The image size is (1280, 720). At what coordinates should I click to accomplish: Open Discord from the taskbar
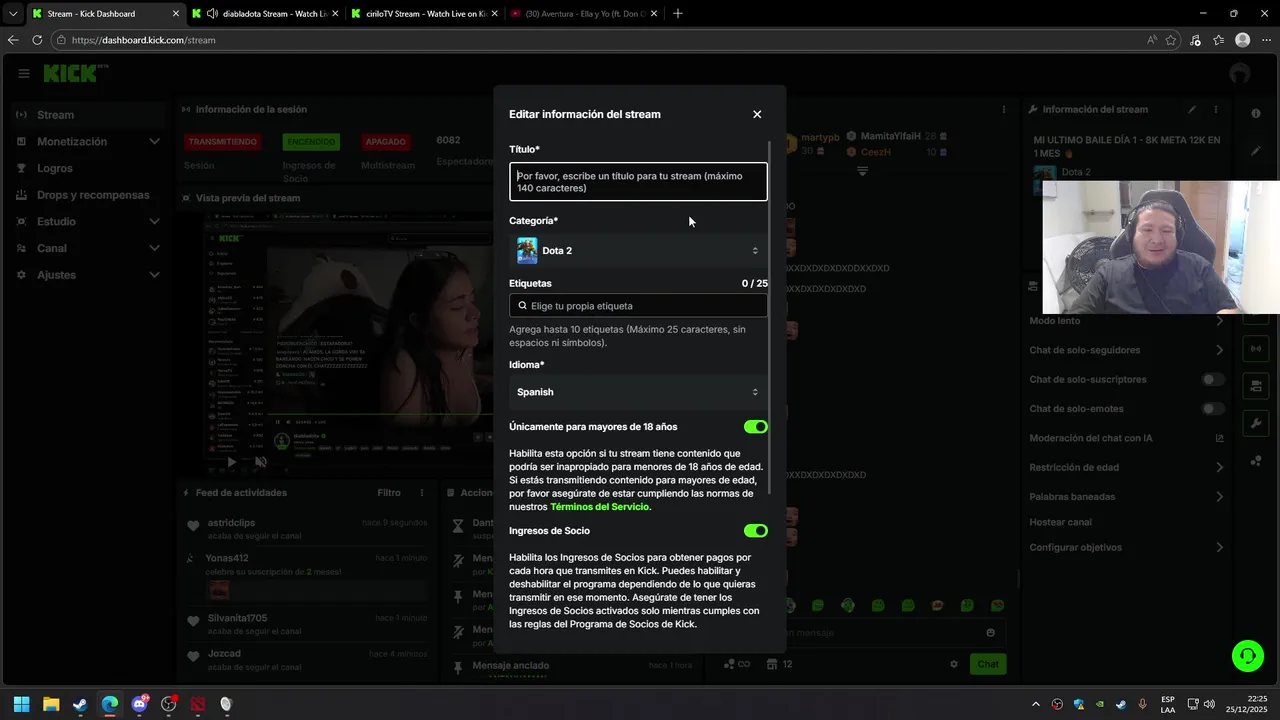tap(139, 704)
